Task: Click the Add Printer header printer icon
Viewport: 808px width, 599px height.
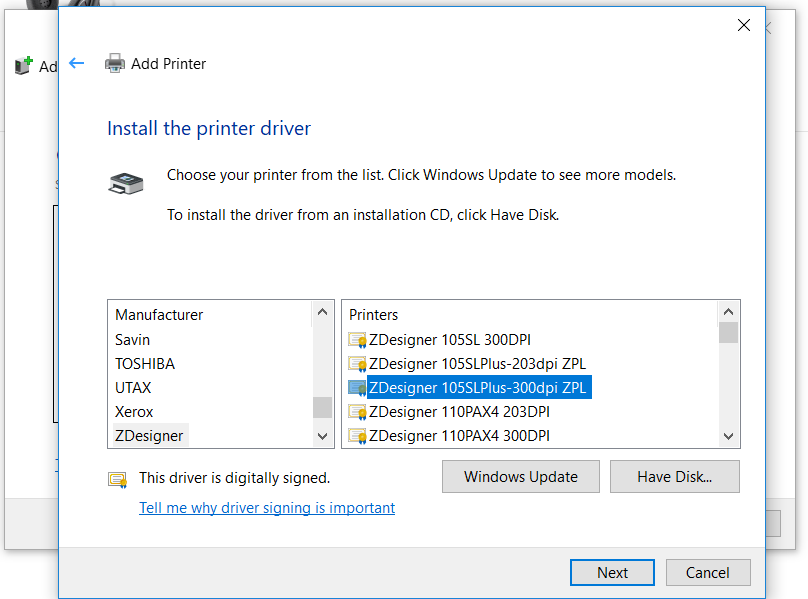Action: click(x=114, y=63)
